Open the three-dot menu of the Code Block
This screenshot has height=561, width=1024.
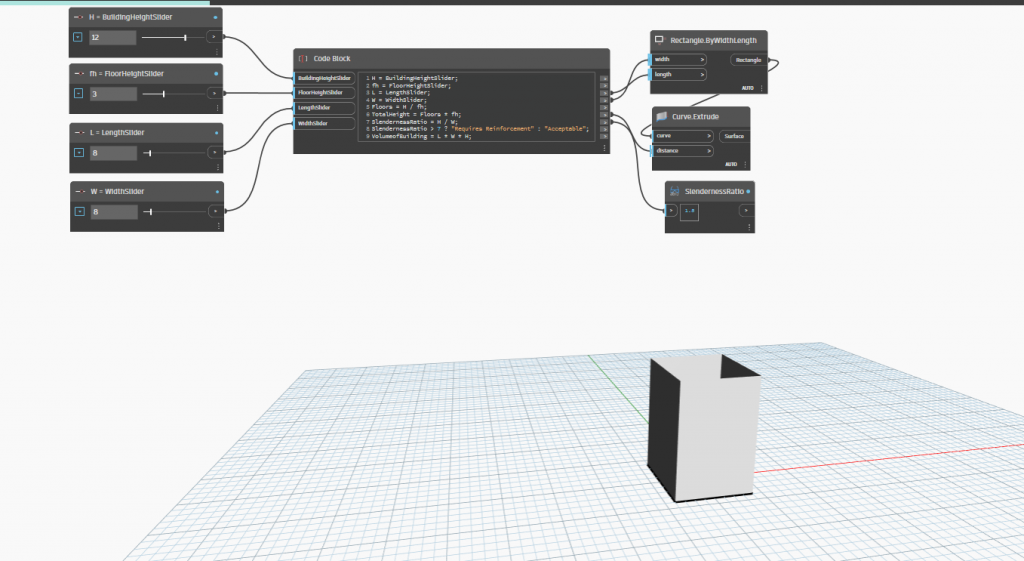coord(604,148)
